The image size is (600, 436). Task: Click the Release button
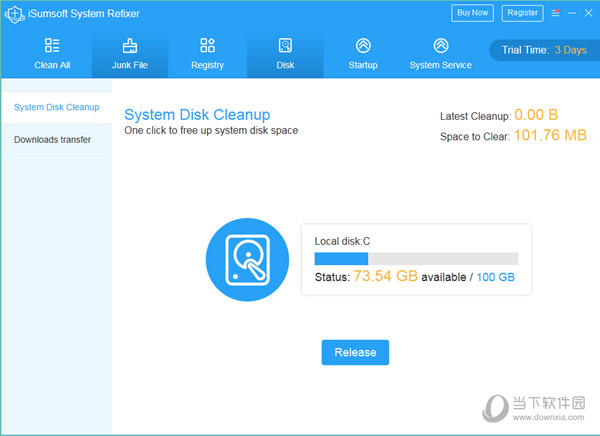click(355, 352)
